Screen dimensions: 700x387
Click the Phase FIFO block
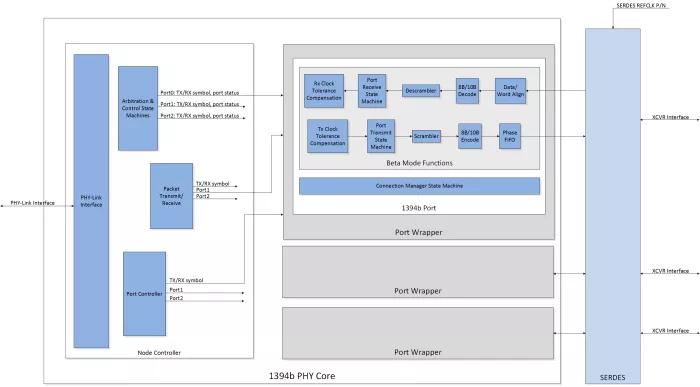coord(510,136)
